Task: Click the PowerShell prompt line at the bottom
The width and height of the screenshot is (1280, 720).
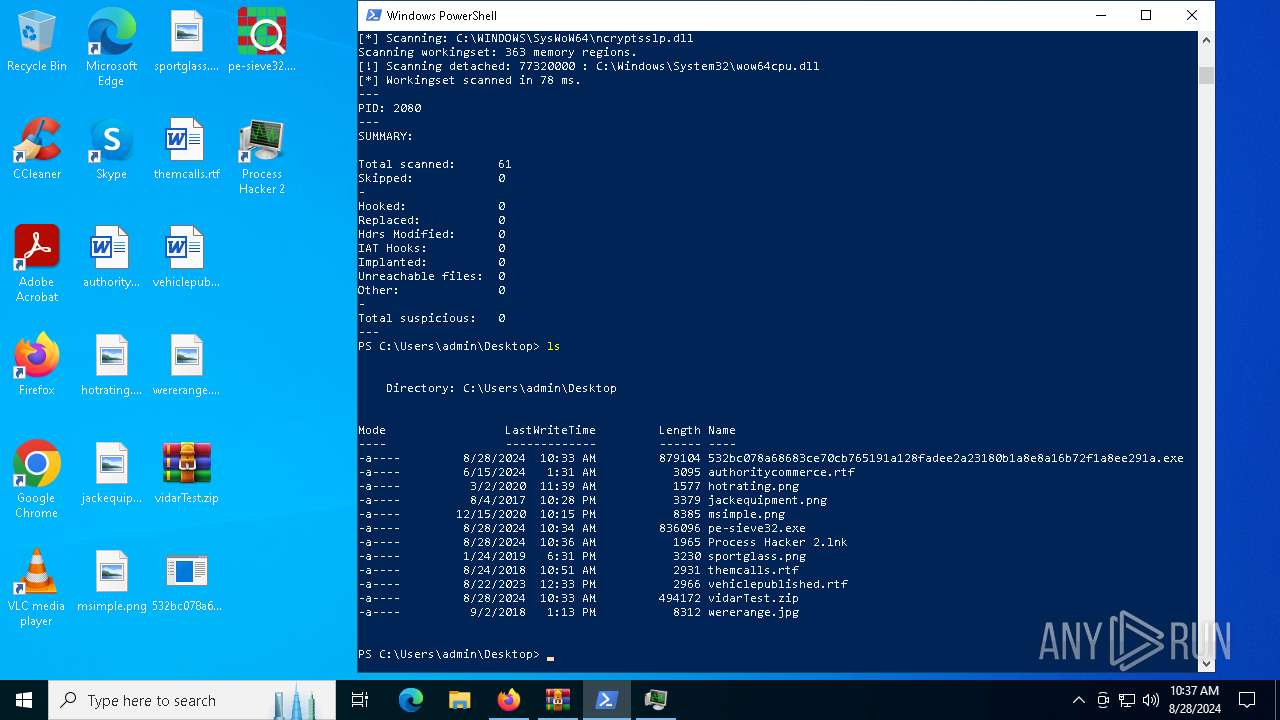Action: [456, 654]
